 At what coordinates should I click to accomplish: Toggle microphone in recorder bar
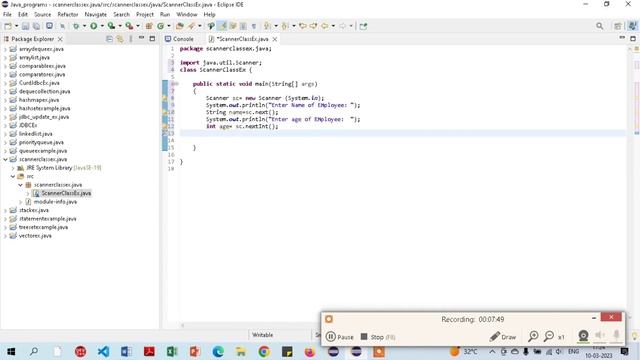tap(616, 336)
